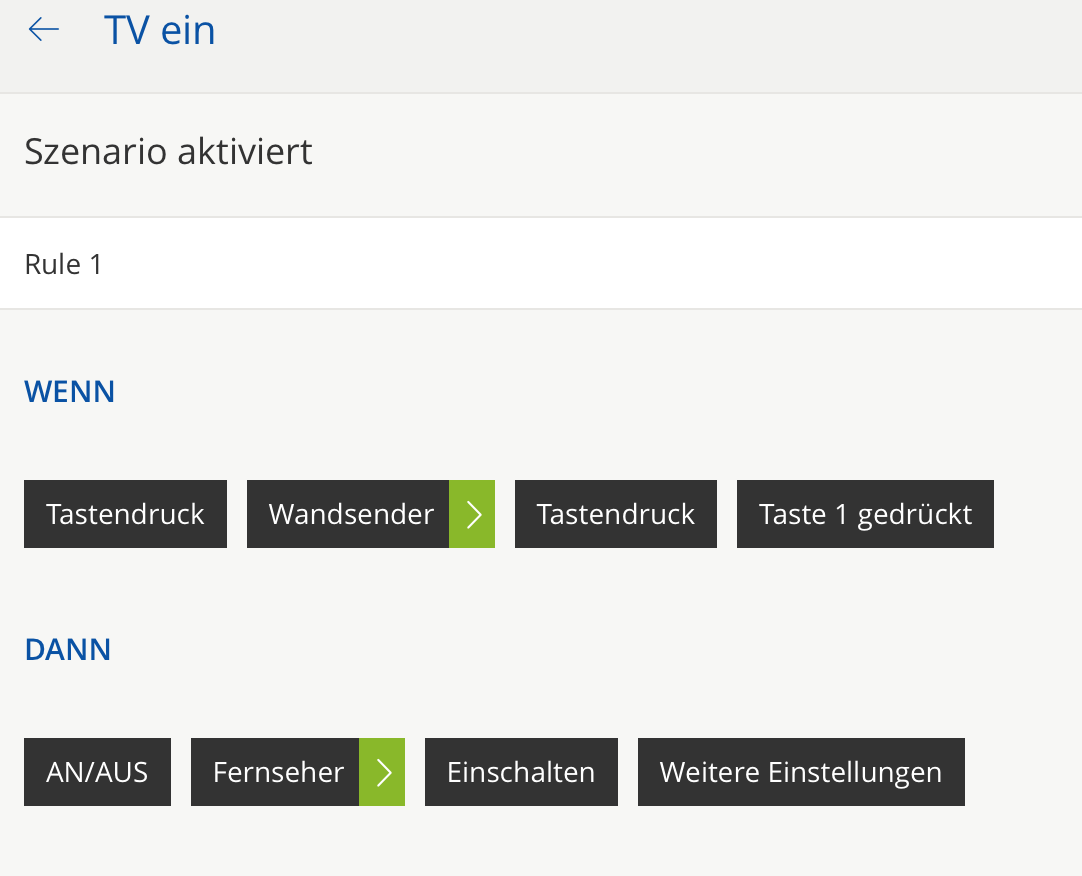Click the AN/AUS action type button
This screenshot has height=876, width=1082.
pos(97,772)
